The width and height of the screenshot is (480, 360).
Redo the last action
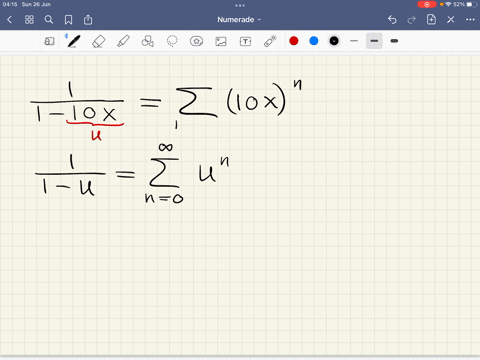coord(412,20)
